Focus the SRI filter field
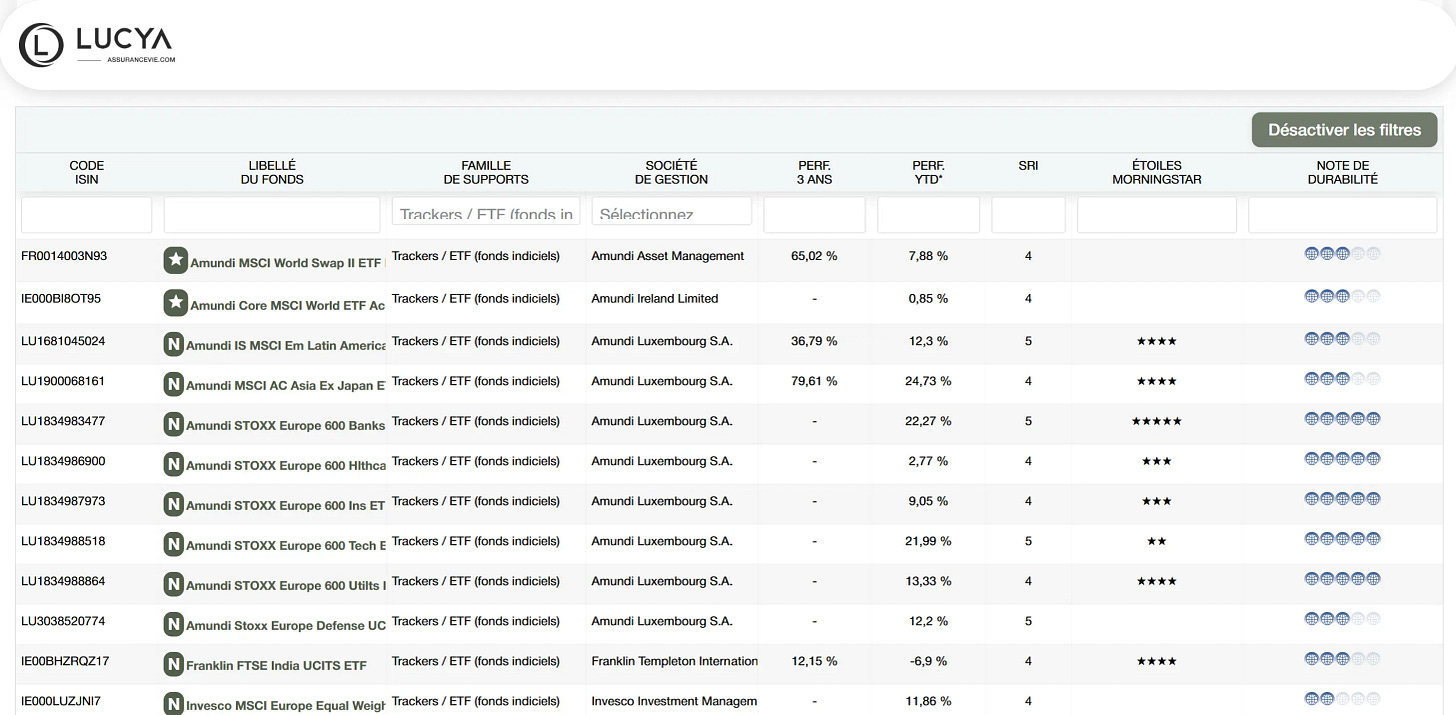Viewport: 1456px width, 715px height. coord(1028,215)
